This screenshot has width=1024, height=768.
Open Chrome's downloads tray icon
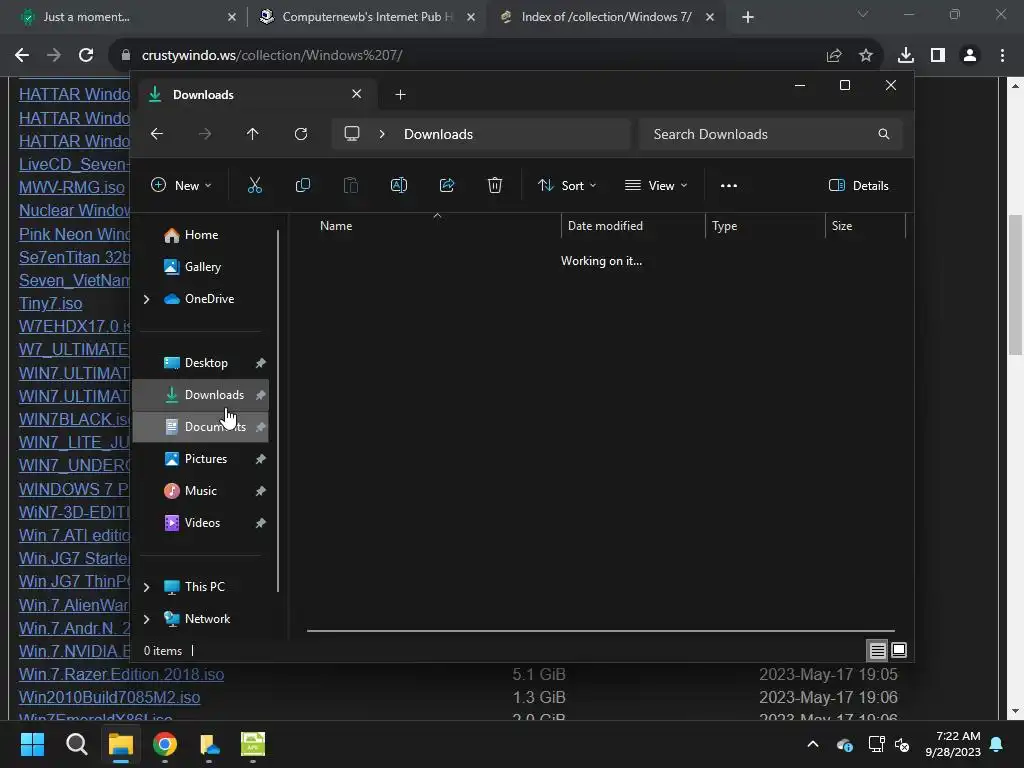906,56
